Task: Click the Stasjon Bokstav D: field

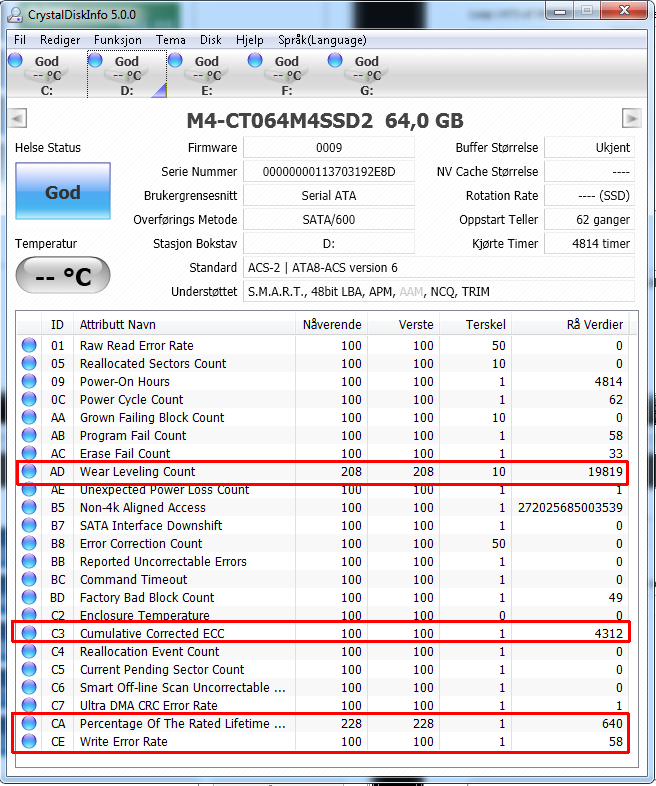Action: pyautogui.click(x=329, y=244)
